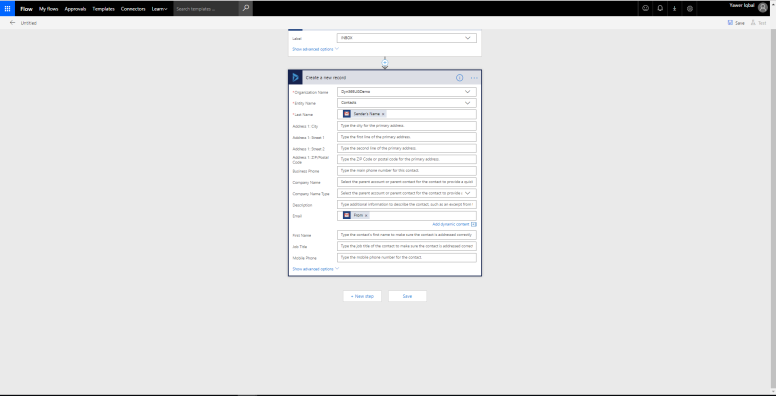
Task: Expand the Label INBOX dropdown
Action: [468, 38]
